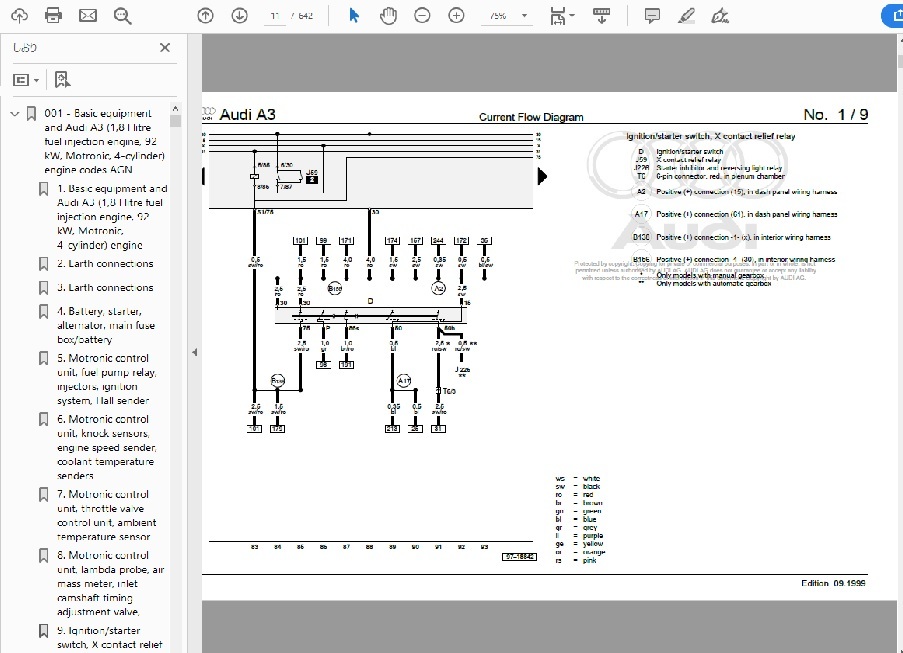
Task: Click bookmark icon beside 2. Earth connections
Action: [x=43, y=264]
